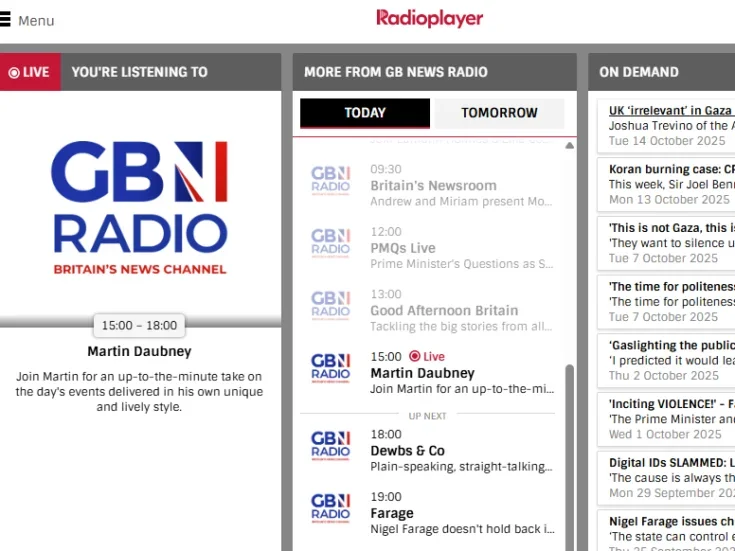Click 'Nigel Farage doesn't hold back' description
The image size is (735, 551).
(x=462, y=529)
